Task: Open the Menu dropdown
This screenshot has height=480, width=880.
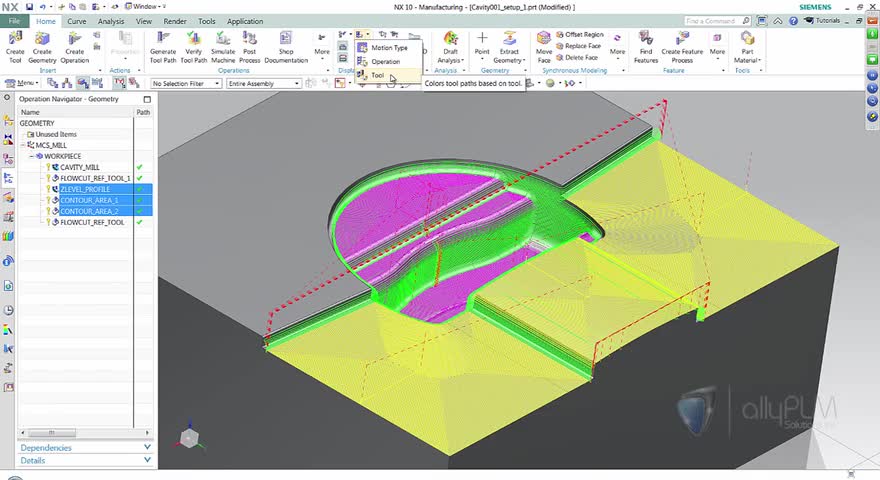Action: (x=21, y=83)
